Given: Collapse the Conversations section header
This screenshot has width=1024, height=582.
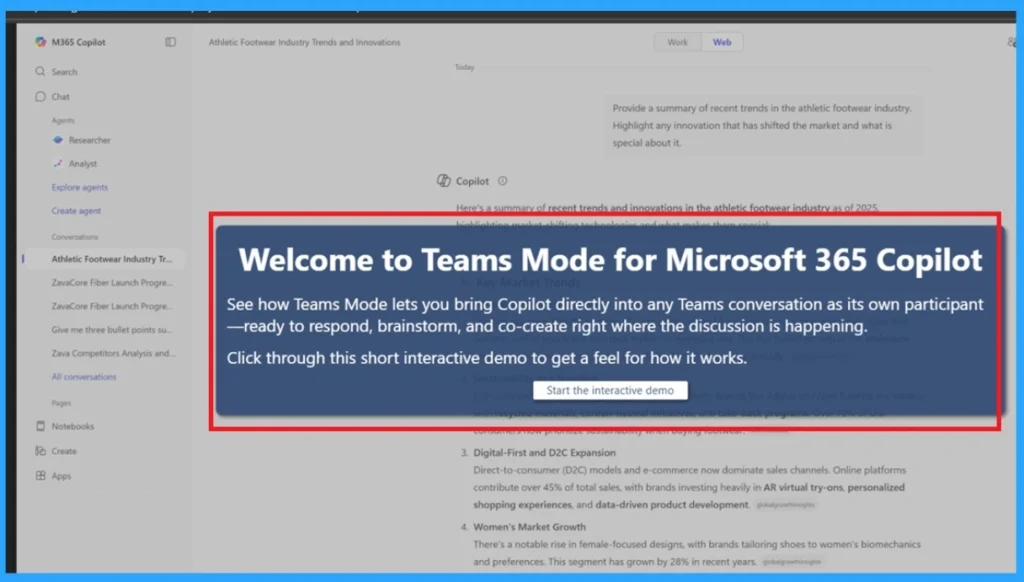Looking at the screenshot, I should [72, 237].
